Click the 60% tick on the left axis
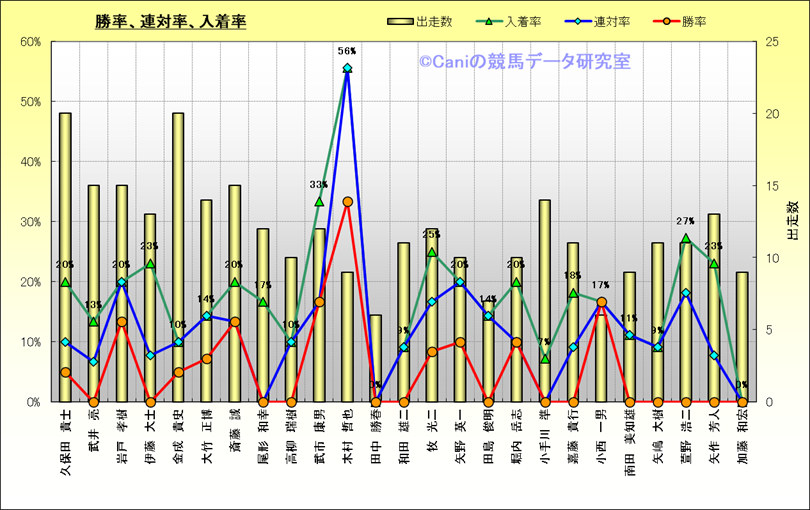 (27, 42)
